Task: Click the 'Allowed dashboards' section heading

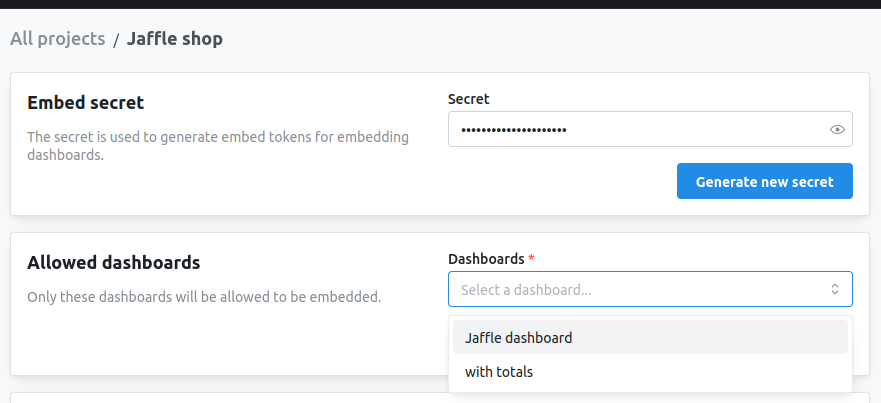Action: pyautogui.click(x=113, y=262)
